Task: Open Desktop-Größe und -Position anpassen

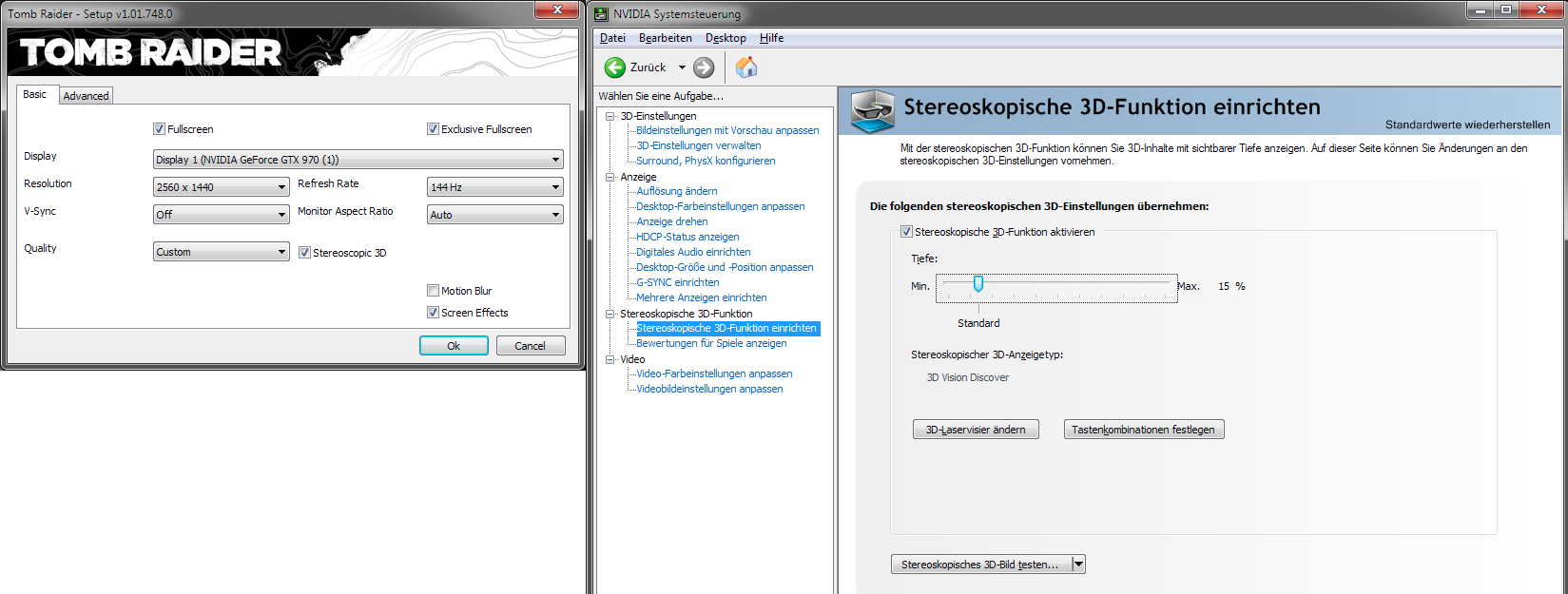Action: (725, 267)
